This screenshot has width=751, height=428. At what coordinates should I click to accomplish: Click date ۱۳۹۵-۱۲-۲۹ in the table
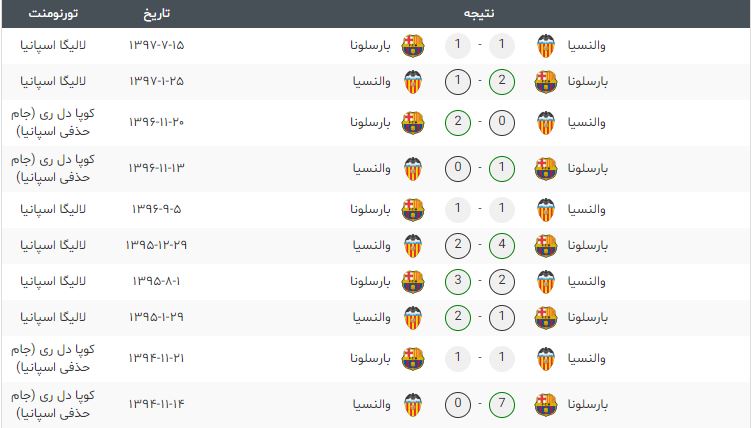pyautogui.click(x=157, y=245)
